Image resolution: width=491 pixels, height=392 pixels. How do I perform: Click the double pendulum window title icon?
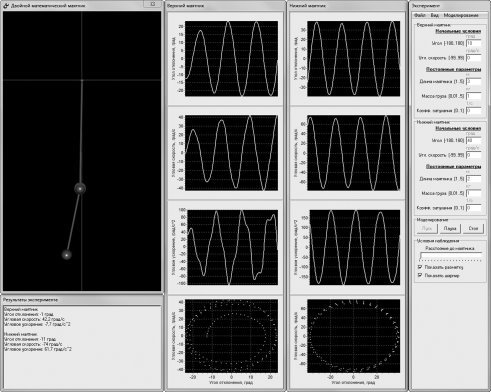point(6,5)
